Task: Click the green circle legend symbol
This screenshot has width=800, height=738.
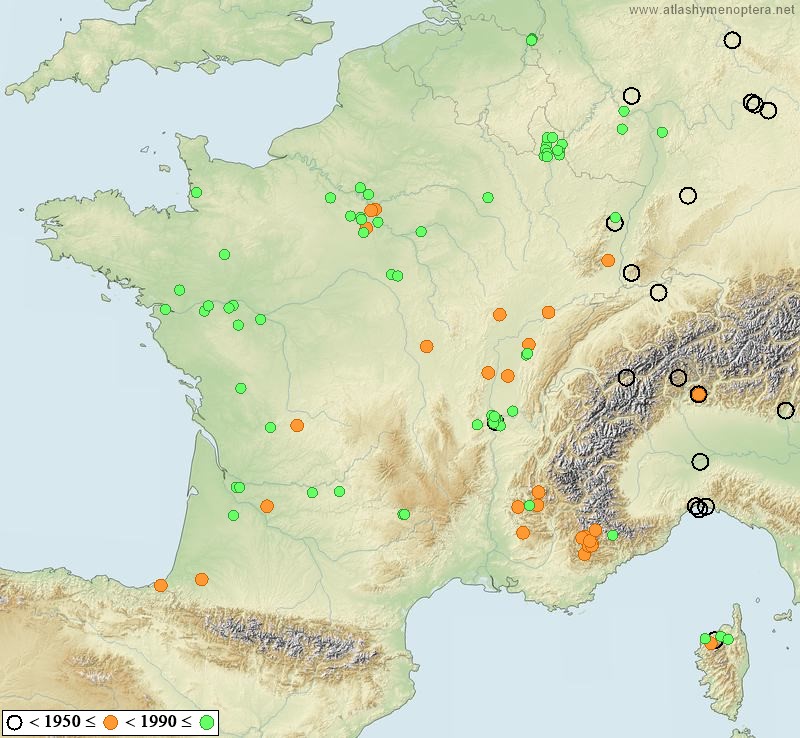Action: point(207,723)
